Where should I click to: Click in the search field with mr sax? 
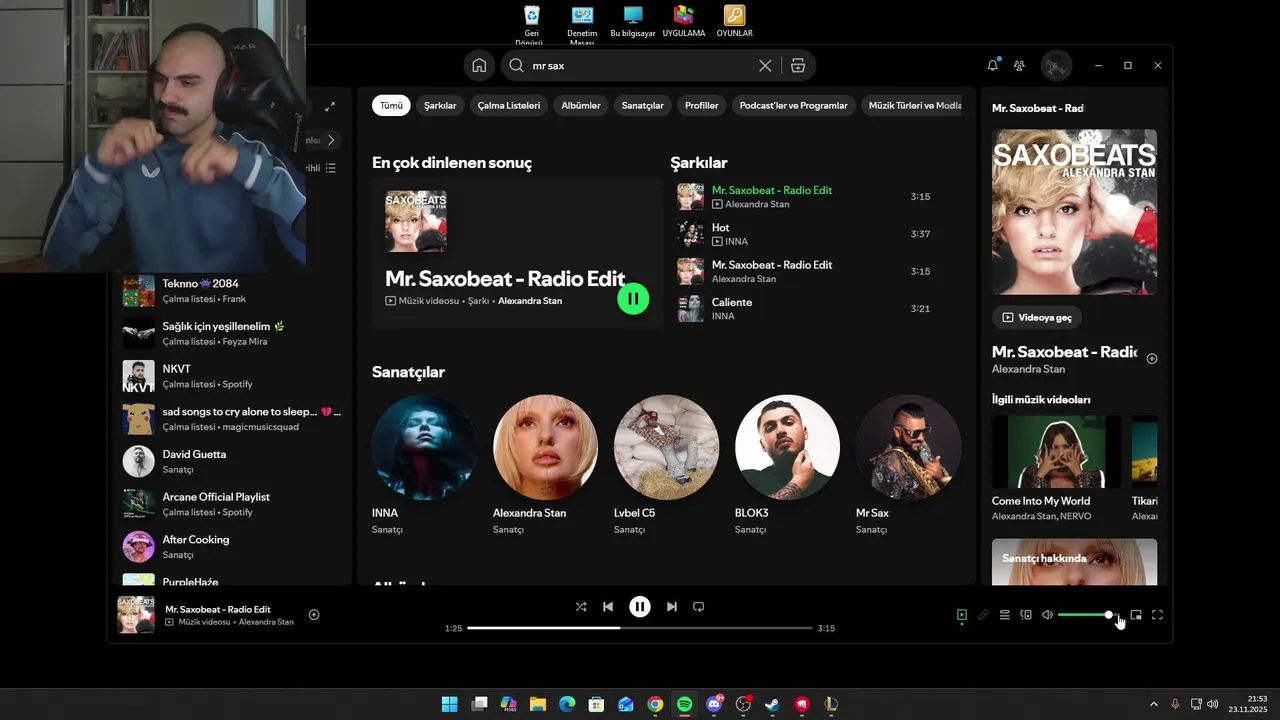click(x=640, y=65)
